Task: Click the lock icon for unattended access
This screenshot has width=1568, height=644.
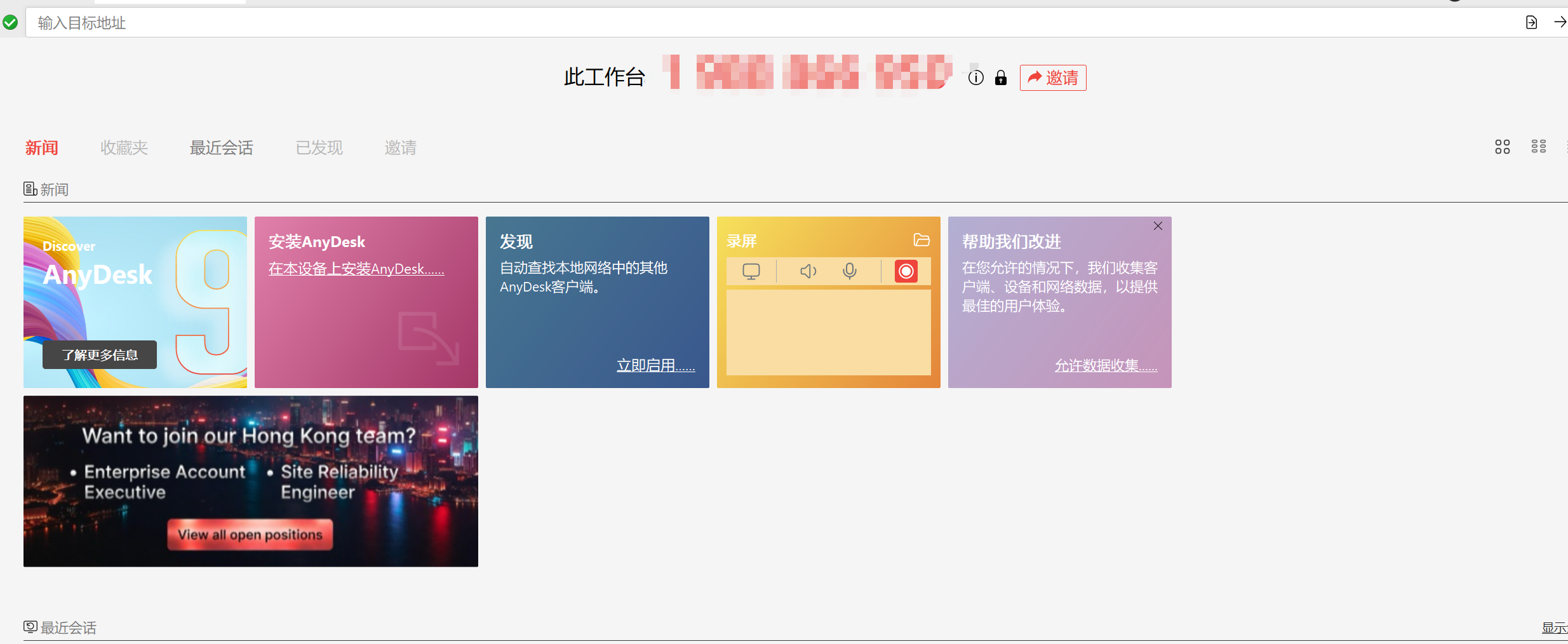Action: point(1001,78)
